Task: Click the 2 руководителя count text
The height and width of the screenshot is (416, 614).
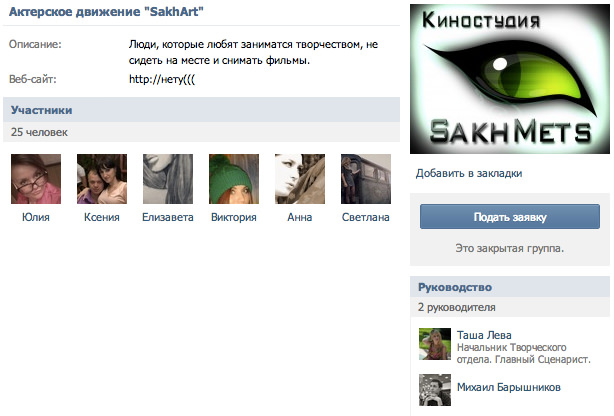Action: point(457,307)
